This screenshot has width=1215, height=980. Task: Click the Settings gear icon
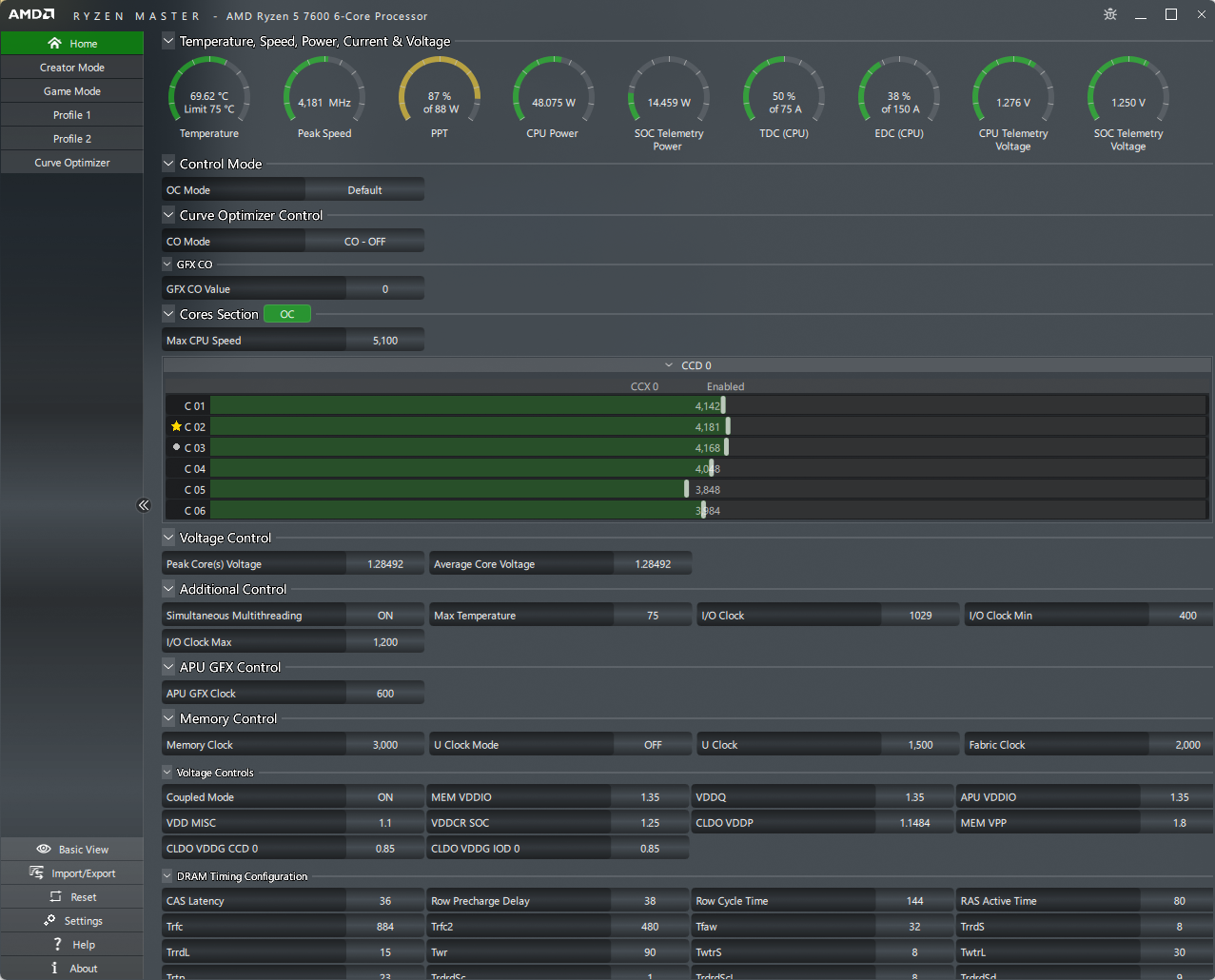pos(49,920)
